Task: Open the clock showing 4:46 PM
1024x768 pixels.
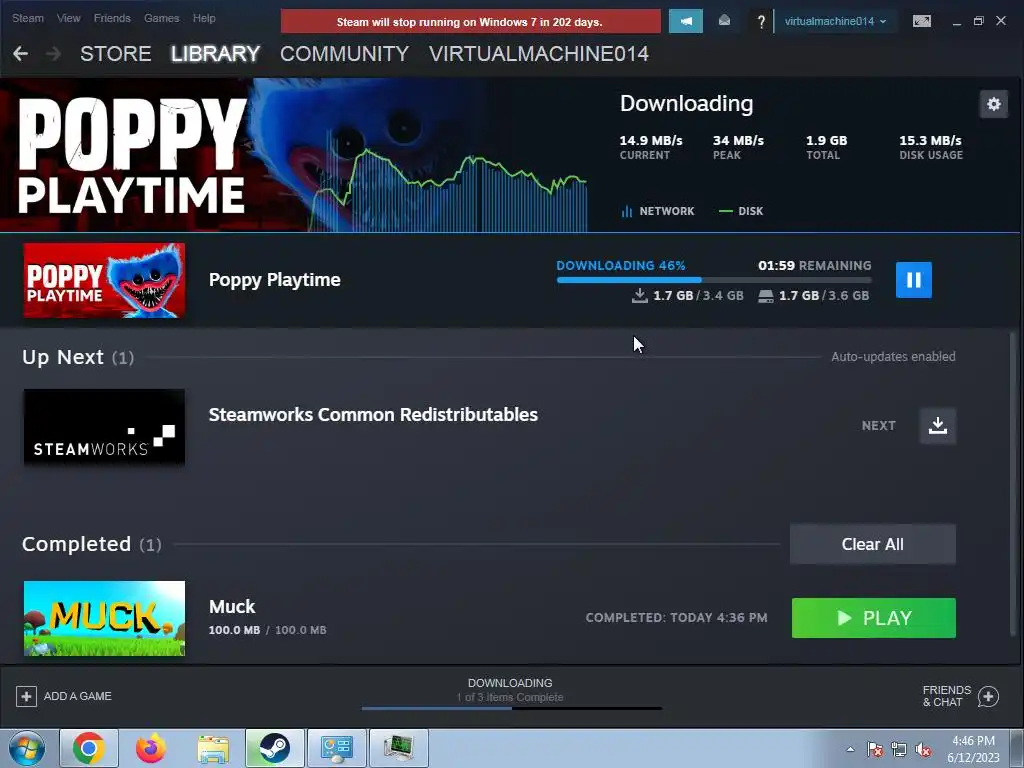Action: (973, 749)
